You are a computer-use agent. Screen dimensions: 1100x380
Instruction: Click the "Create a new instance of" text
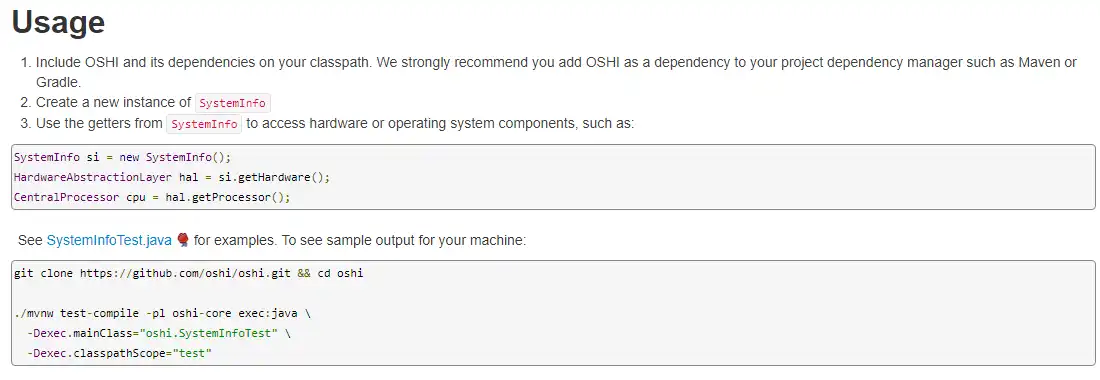pos(114,102)
